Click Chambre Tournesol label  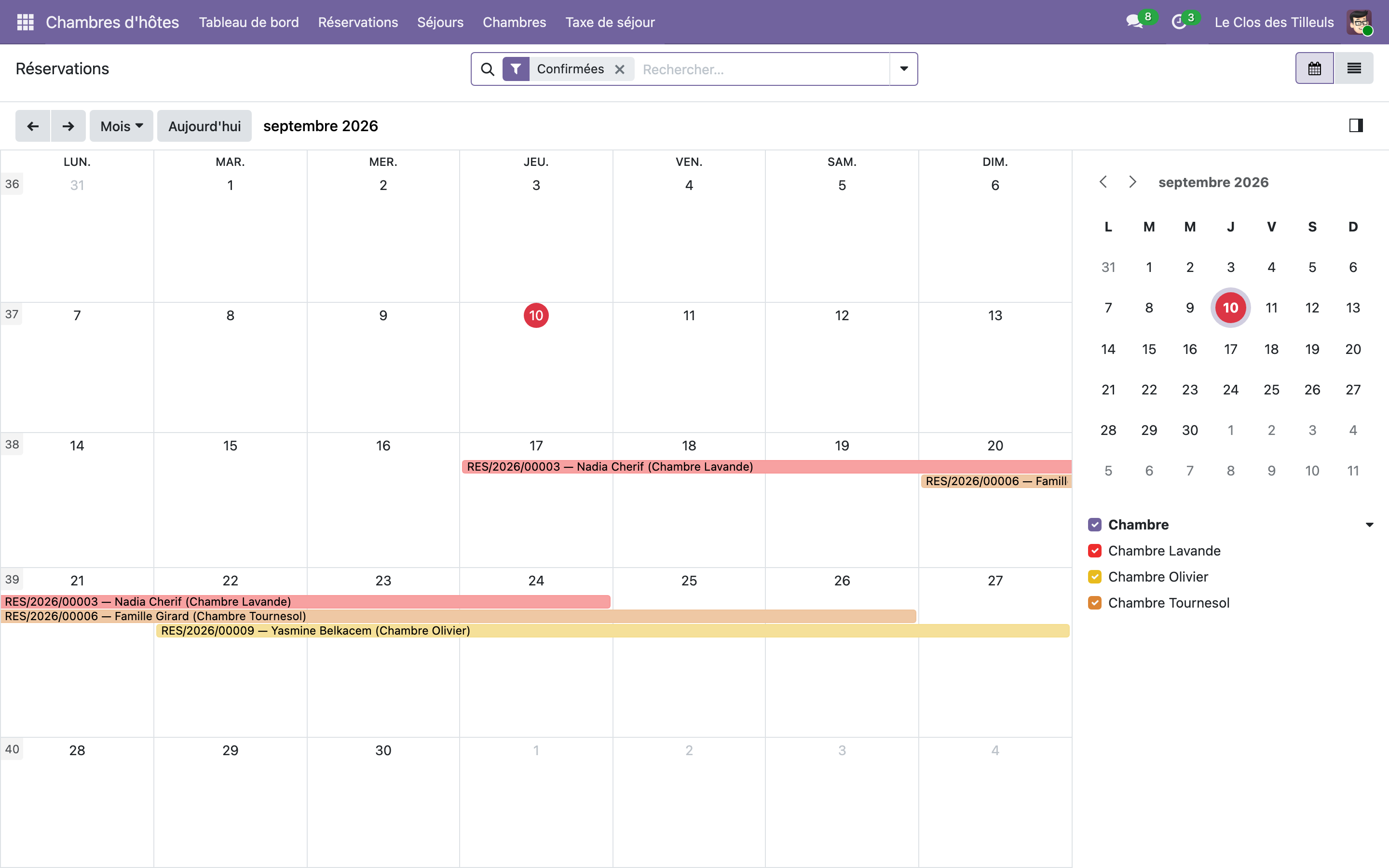coord(1169,603)
